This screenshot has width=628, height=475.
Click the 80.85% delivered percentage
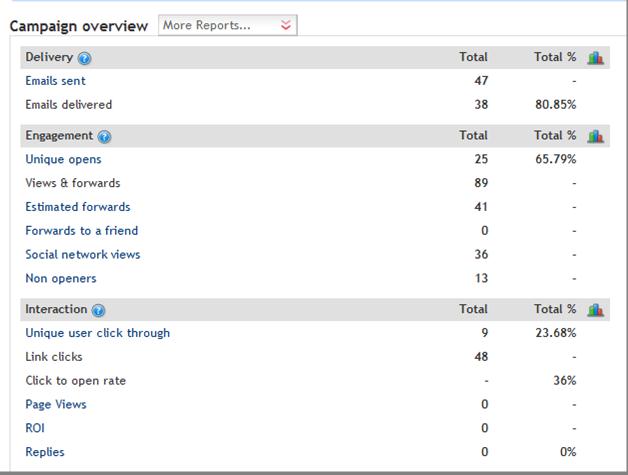(x=556, y=105)
